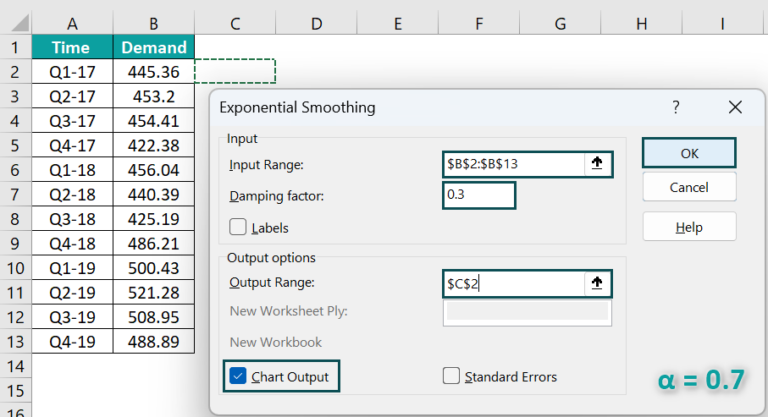Click the dialog help question mark icon
Screen dimensions: 768x417
click(676, 107)
